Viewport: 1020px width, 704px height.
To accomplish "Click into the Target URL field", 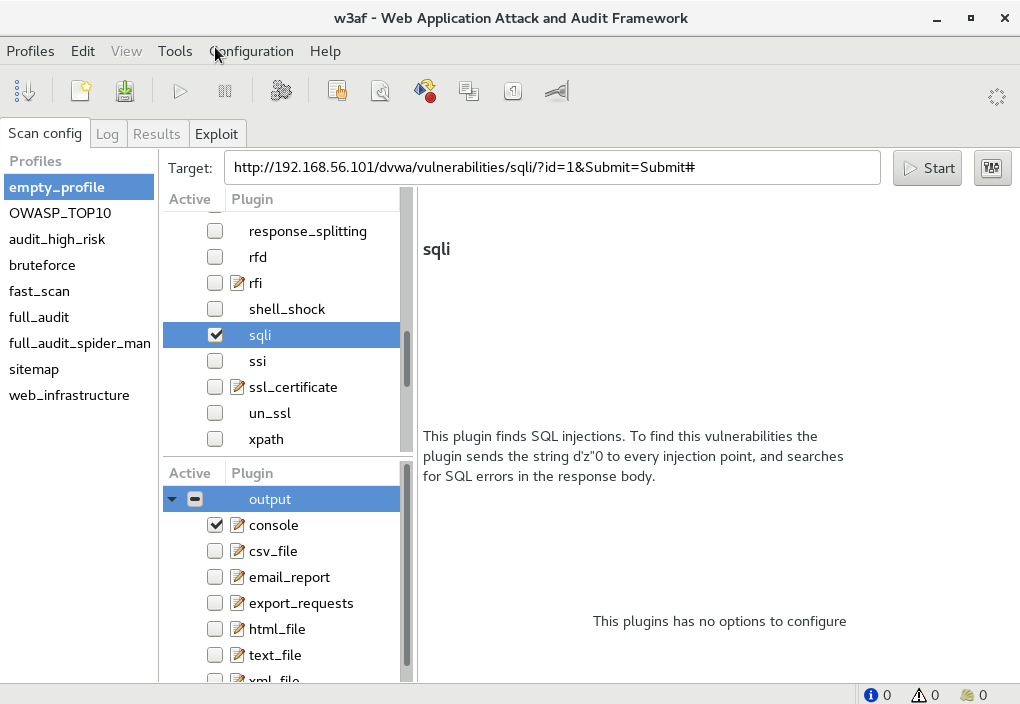I will [x=551, y=168].
